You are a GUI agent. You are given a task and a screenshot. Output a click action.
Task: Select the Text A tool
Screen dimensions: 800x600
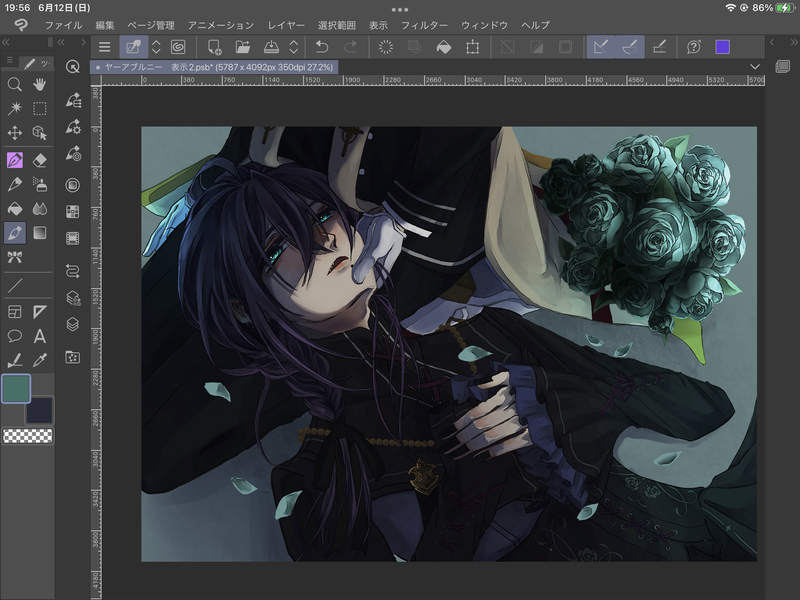pos(40,336)
